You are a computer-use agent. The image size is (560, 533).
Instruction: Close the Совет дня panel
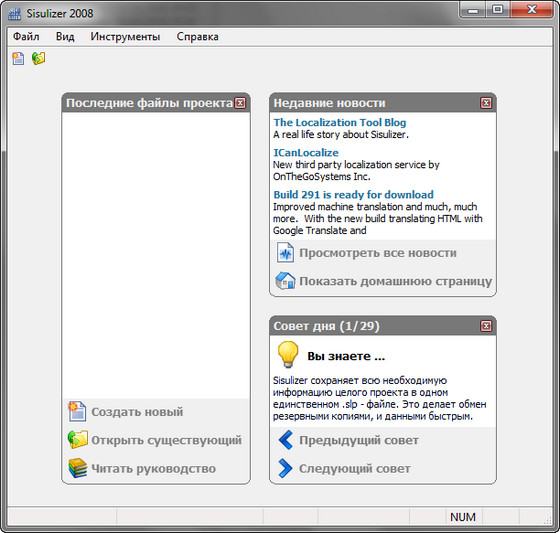pos(486,326)
